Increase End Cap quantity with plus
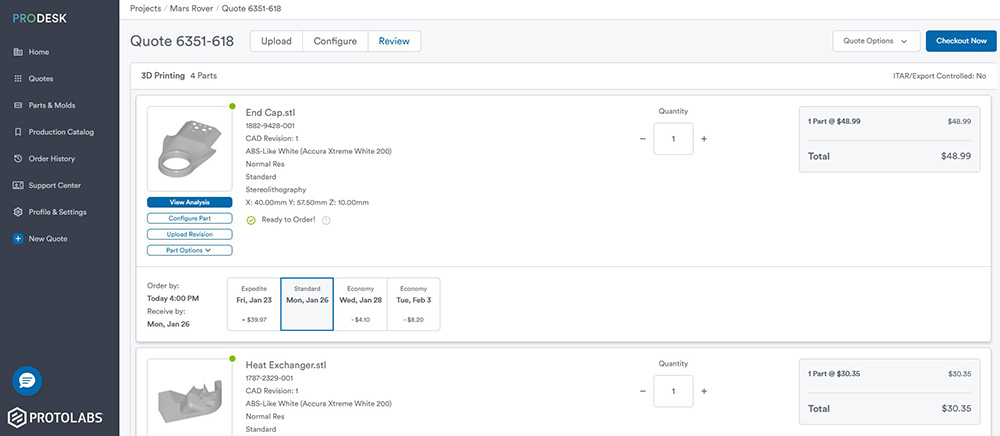This screenshot has width=1000, height=436. (704, 139)
